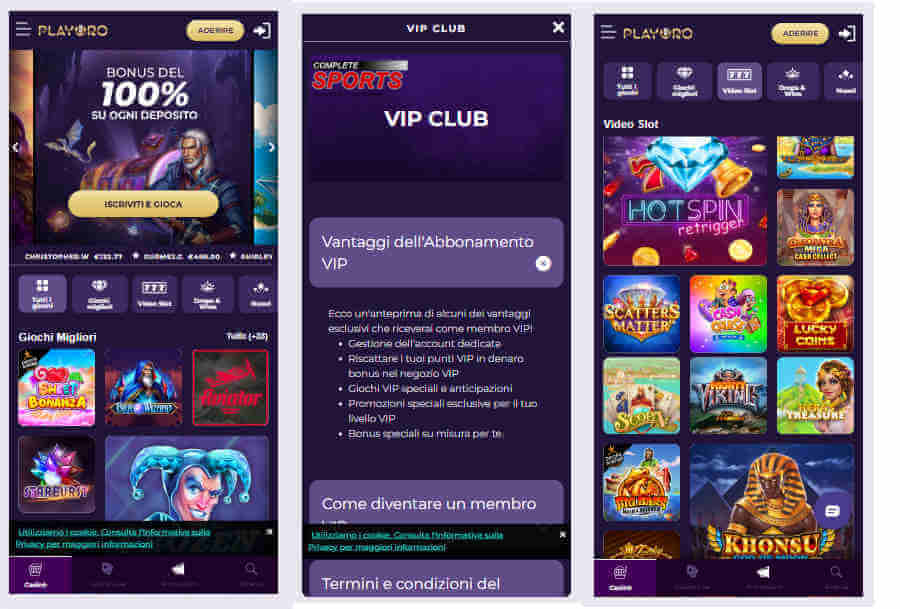Select Video Slot category tab in right screen
The image size is (900, 609).
(739, 81)
